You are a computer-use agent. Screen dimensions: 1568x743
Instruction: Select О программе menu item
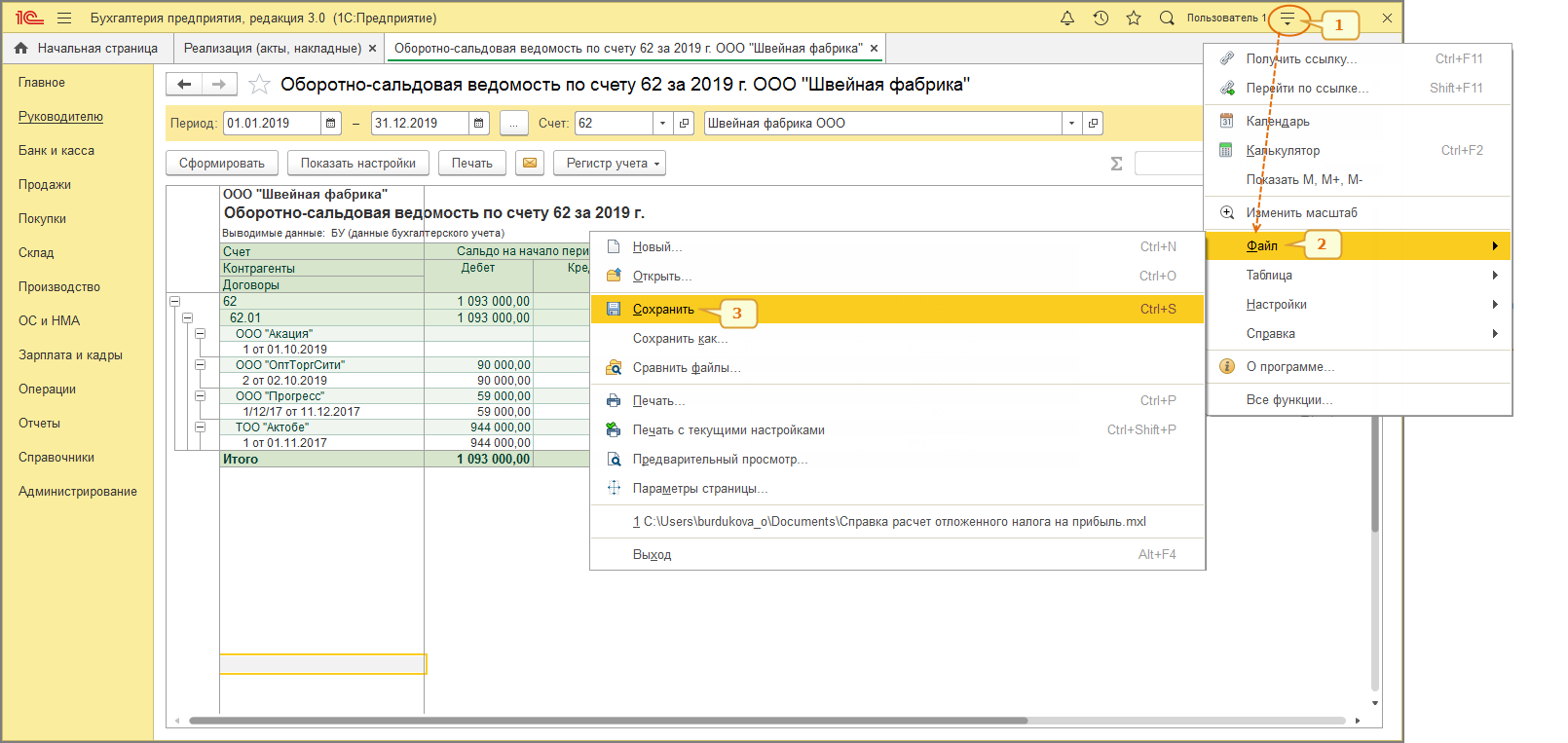pyautogui.click(x=1359, y=366)
